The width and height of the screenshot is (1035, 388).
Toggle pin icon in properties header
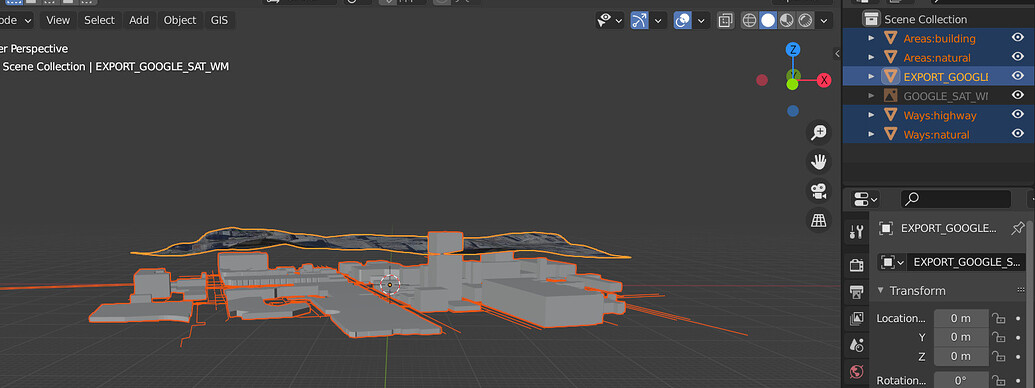click(1018, 228)
